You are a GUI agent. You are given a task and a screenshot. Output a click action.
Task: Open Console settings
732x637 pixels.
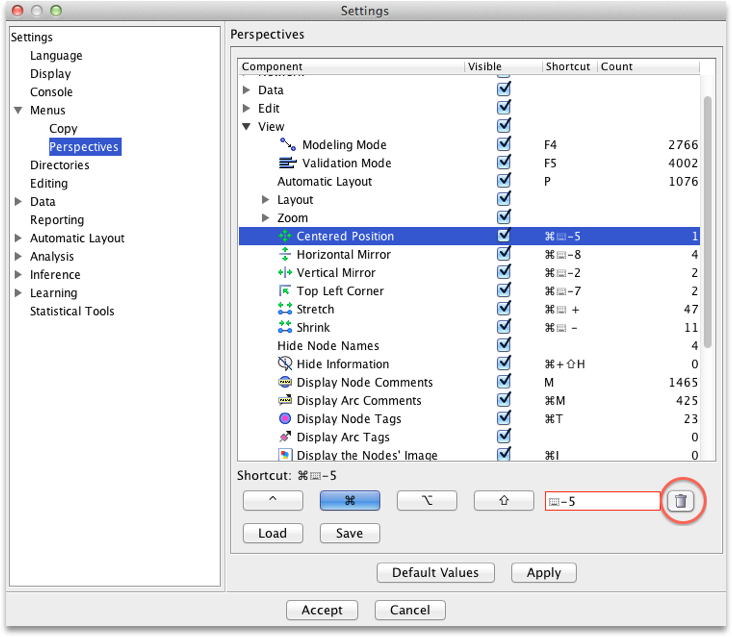pyautogui.click(x=51, y=92)
